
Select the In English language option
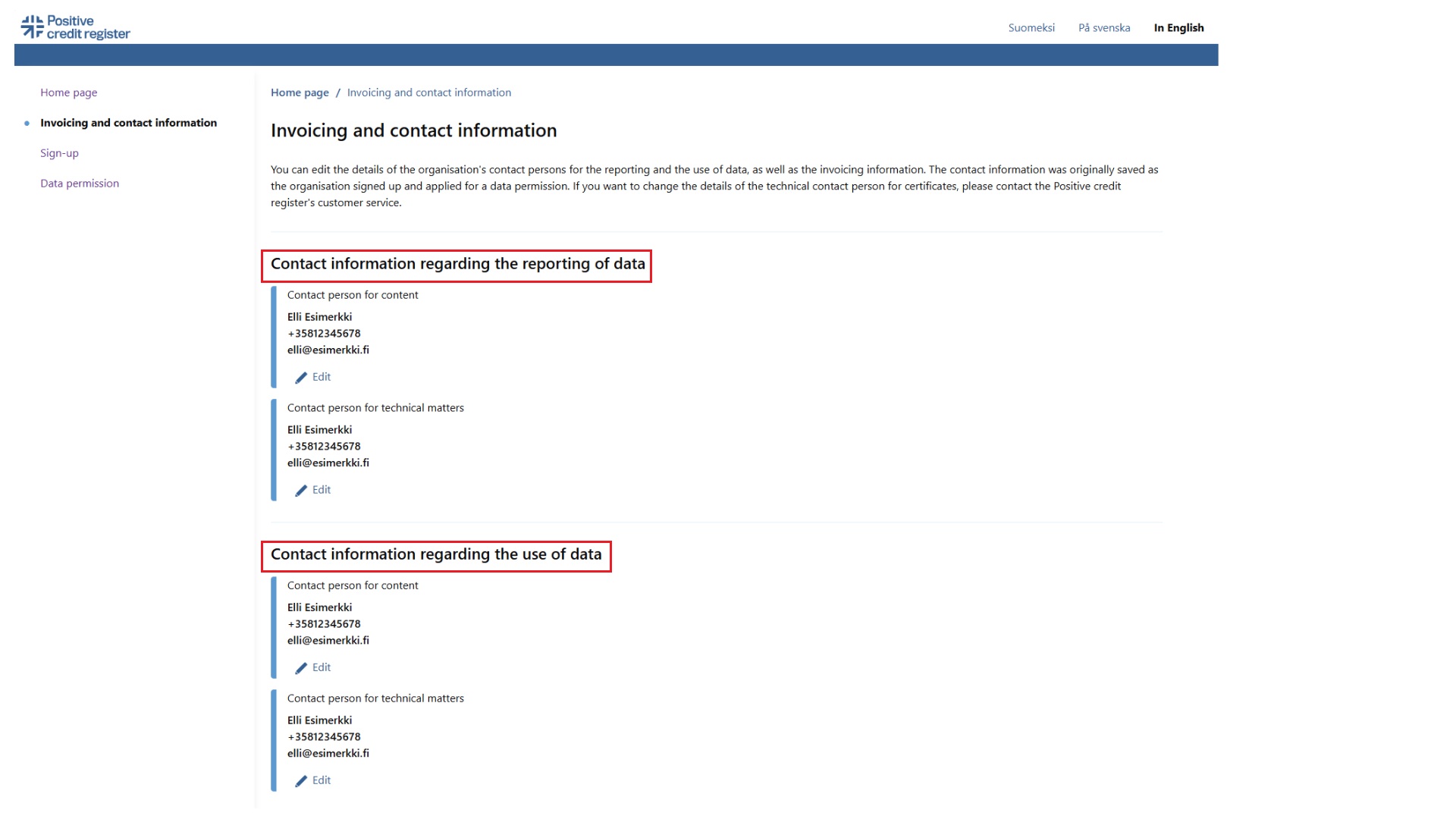pos(1178,27)
